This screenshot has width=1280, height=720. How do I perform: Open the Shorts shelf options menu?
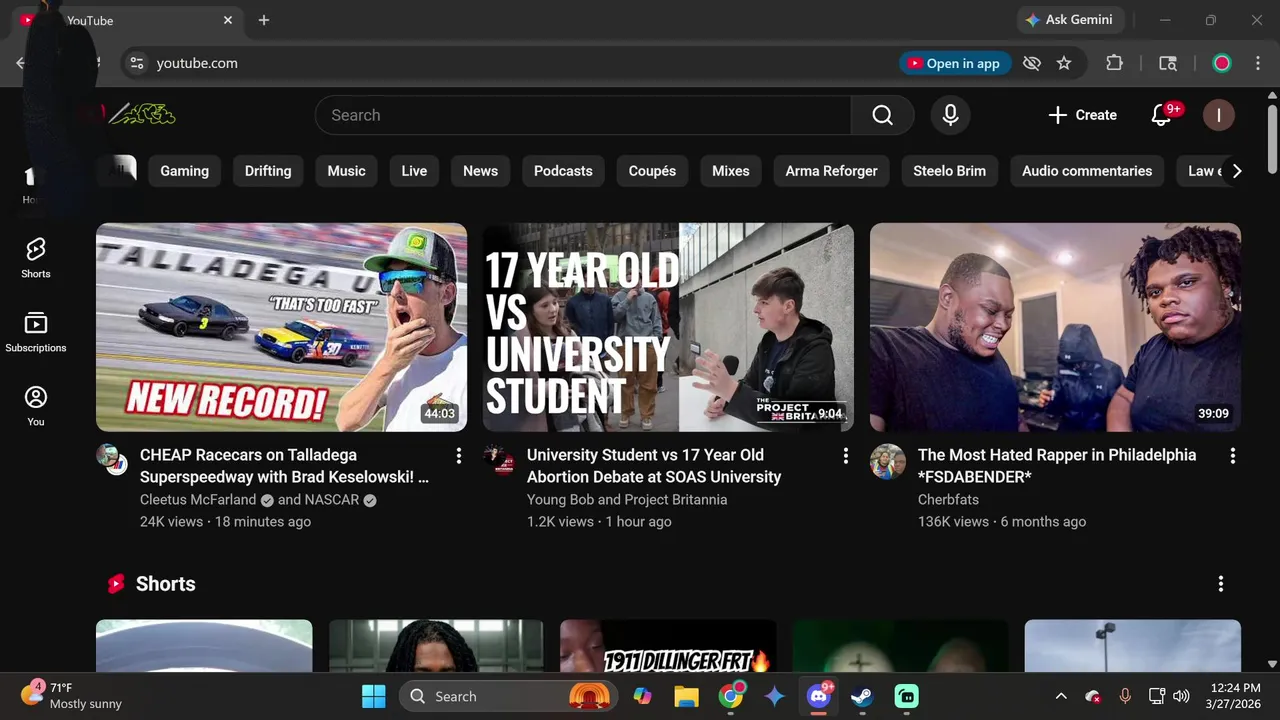pyautogui.click(x=1221, y=584)
